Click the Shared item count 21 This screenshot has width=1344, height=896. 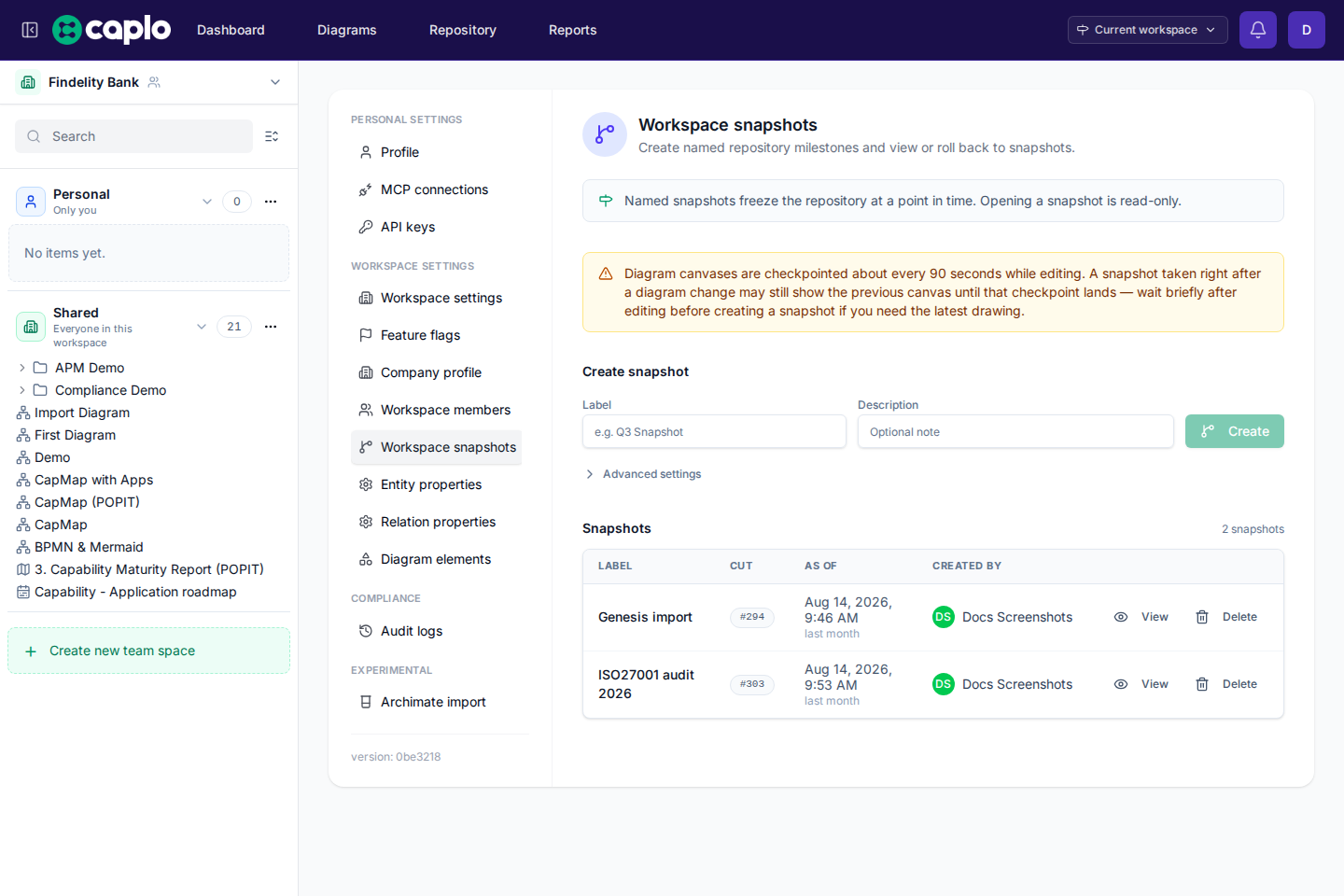pyautogui.click(x=234, y=327)
